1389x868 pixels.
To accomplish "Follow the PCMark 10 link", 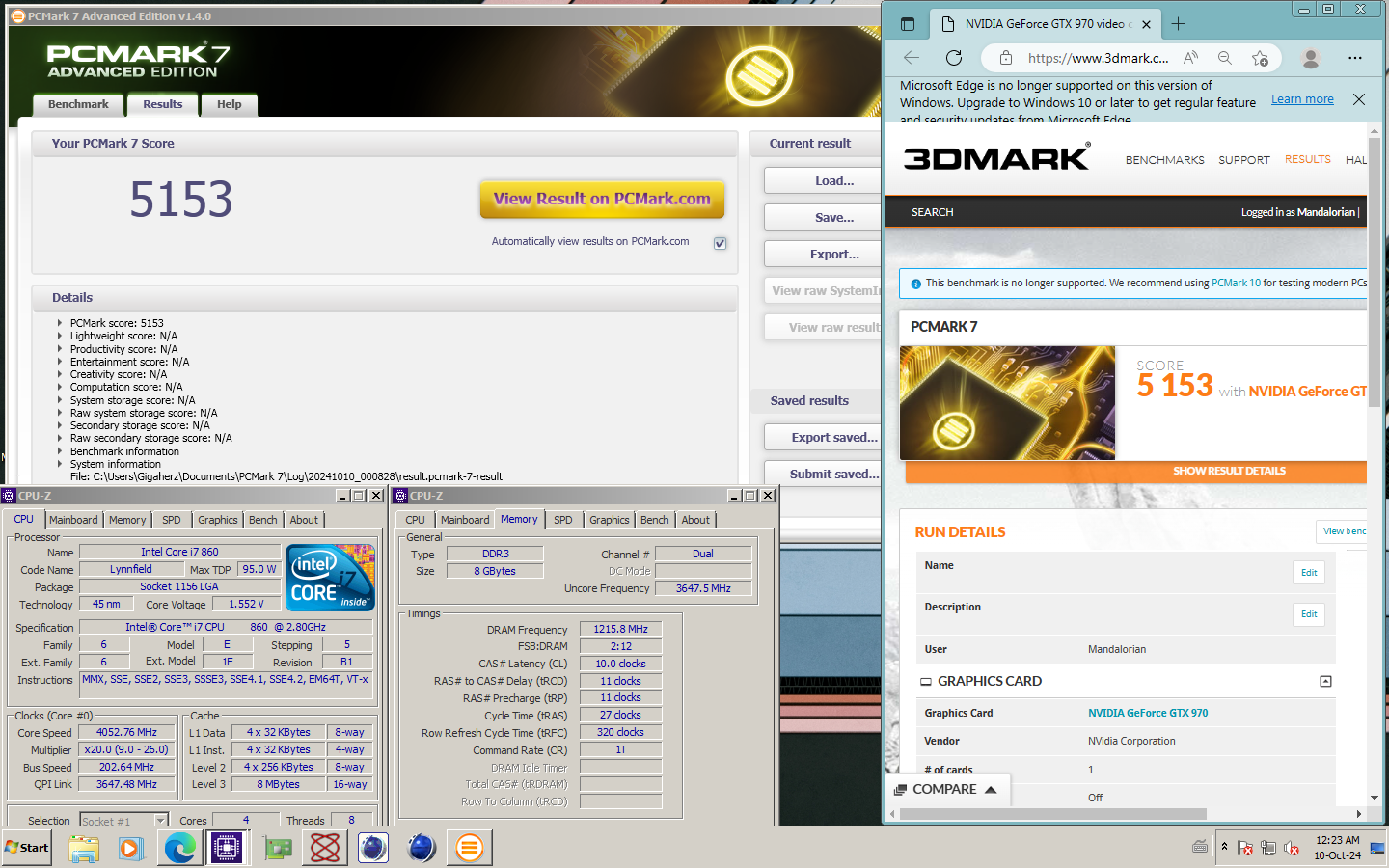I will point(1236,283).
